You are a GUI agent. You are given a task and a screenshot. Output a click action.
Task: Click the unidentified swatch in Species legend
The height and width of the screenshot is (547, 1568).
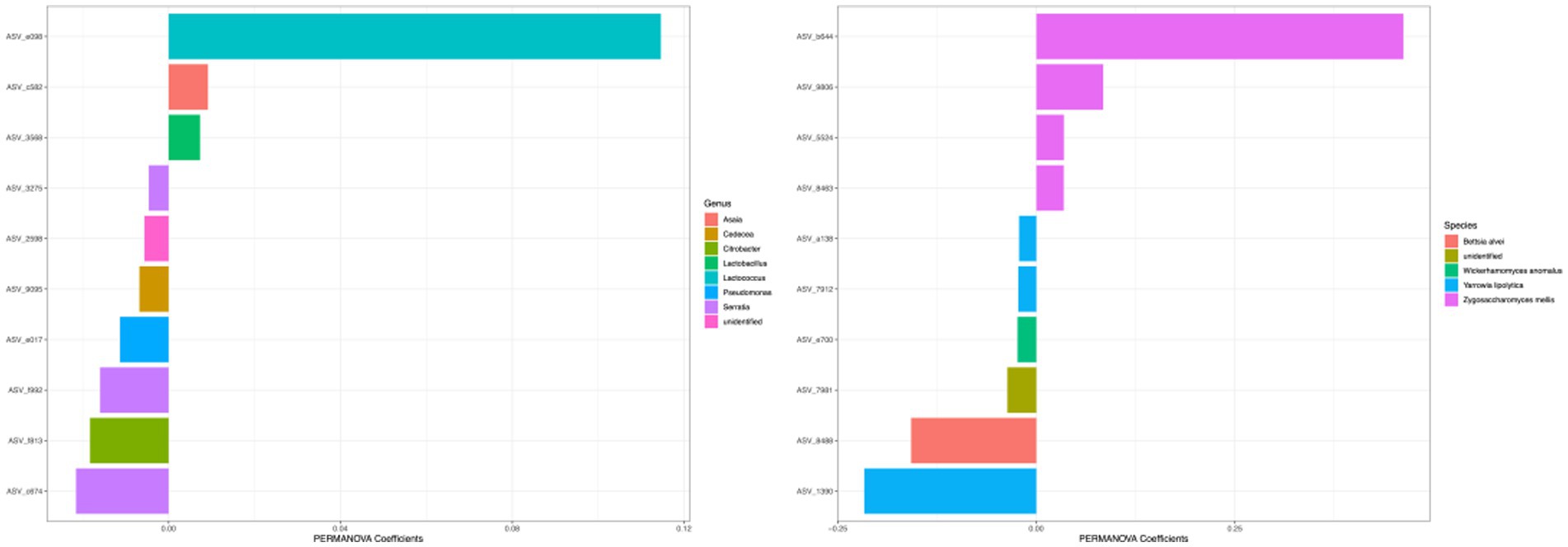pyautogui.click(x=1451, y=256)
